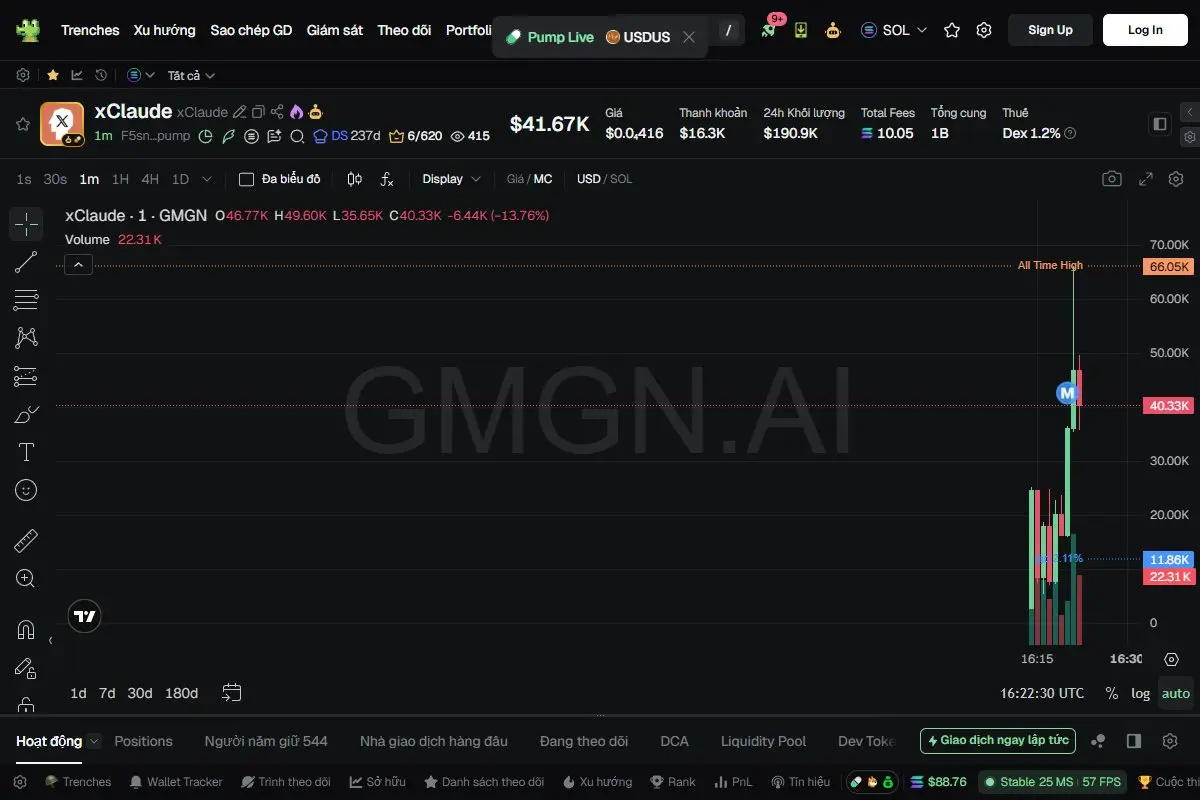
Task: Toggle logarithmic scale
Action: click(x=1141, y=693)
